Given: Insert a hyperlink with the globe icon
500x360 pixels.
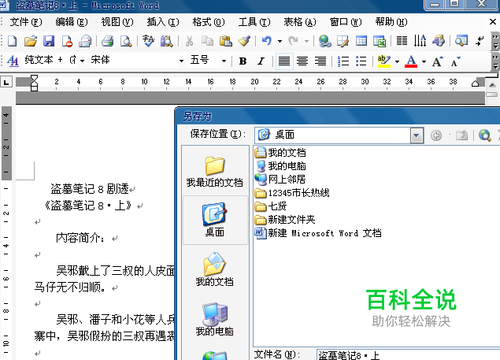Looking at the screenshot, I should (325, 41).
